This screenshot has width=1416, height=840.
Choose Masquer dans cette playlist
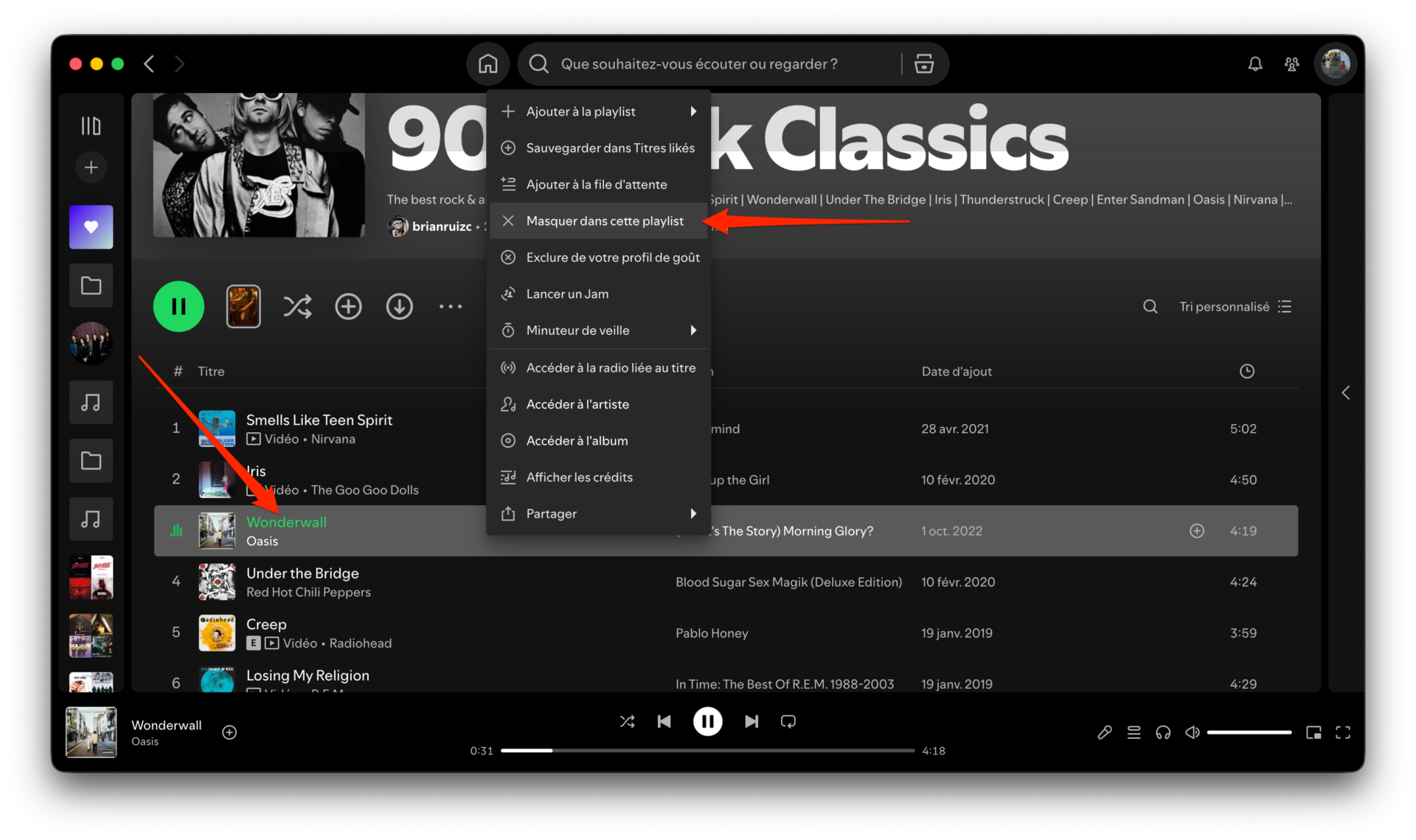point(599,221)
